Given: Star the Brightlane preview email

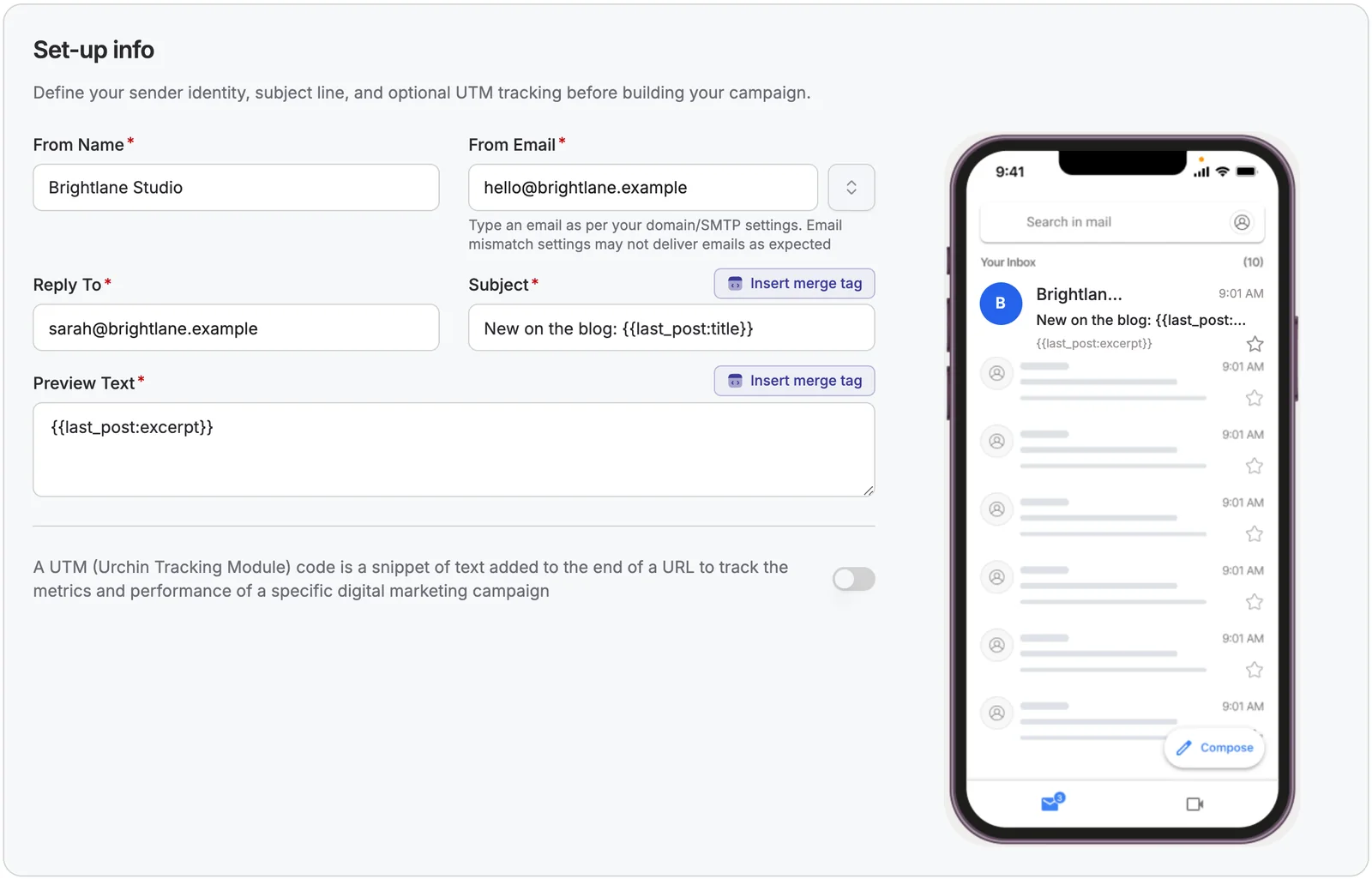Looking at the screenshot, I should pyautogui.click(x=1255, y=344).
